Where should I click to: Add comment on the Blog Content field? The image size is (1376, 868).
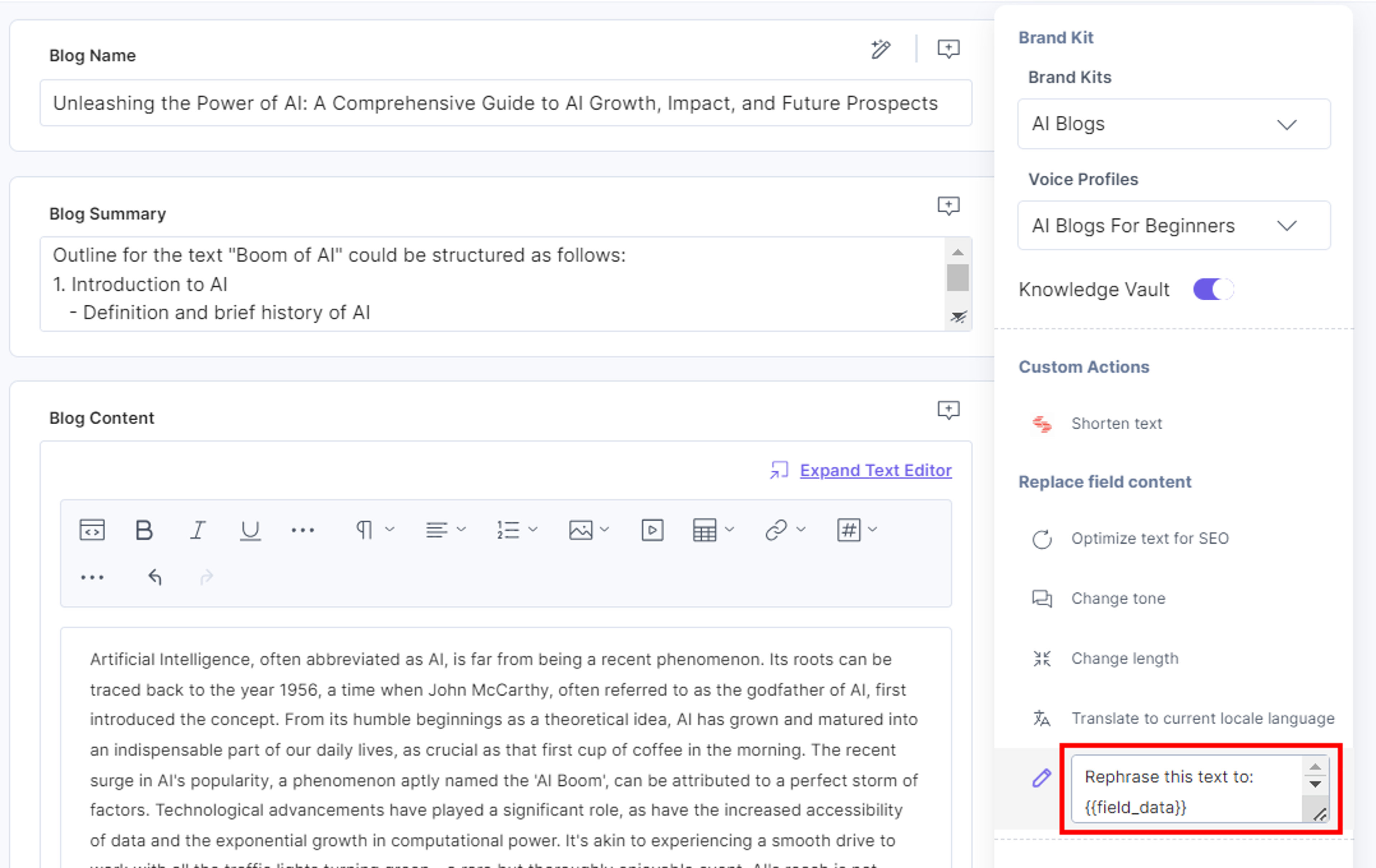pyautogui.click(x=949, y=410)
